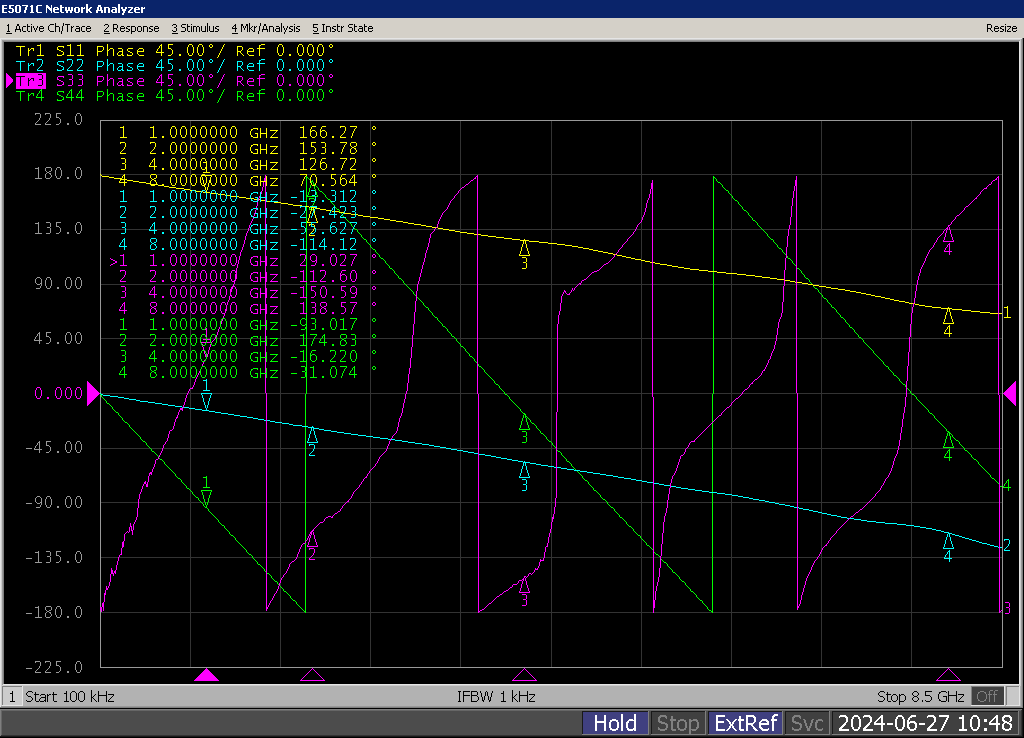Click cyan marker 4 on S22 trace
1024x738 pixels.
tap(948, 541)
